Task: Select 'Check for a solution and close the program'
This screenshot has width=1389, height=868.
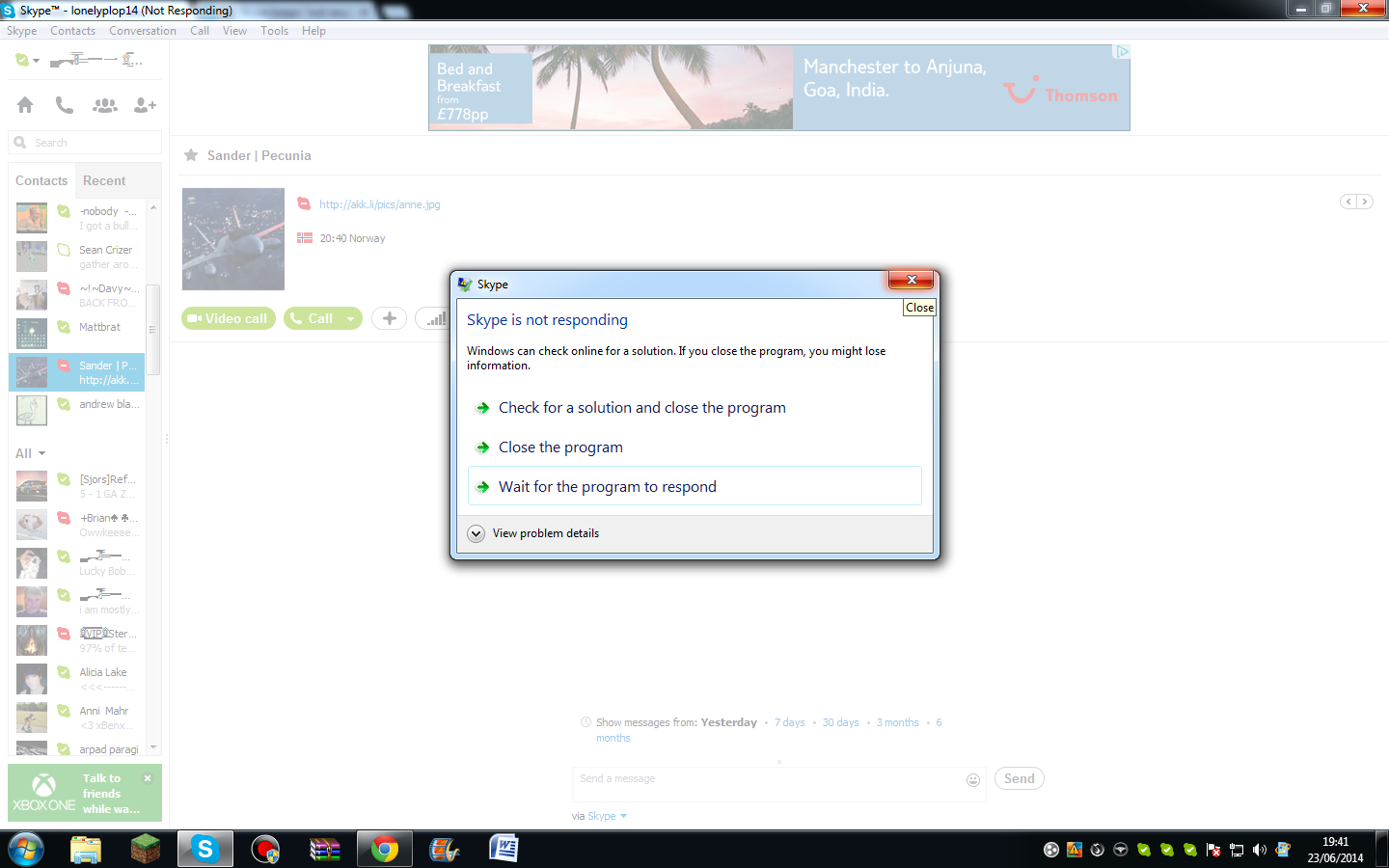Action: click(x=694, y=408)
